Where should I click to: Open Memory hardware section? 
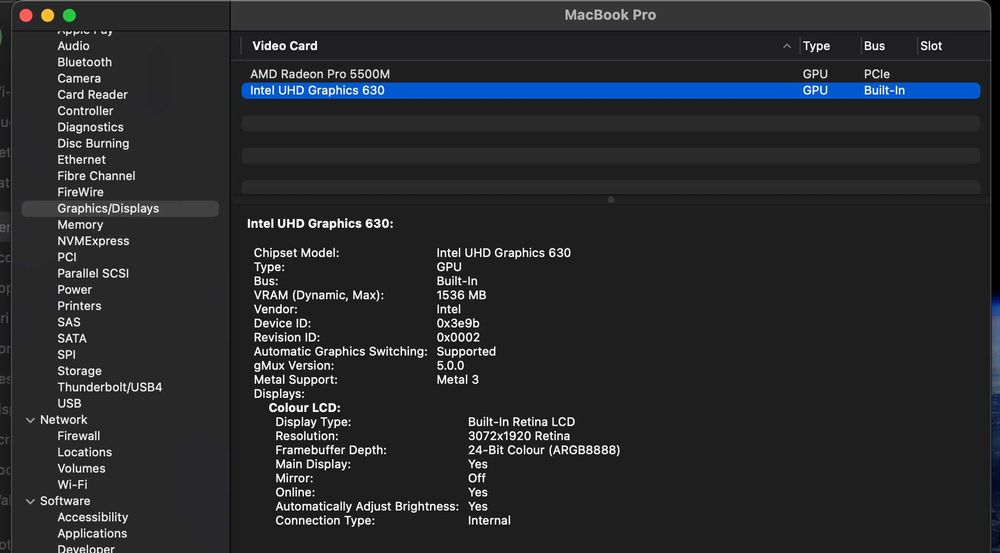click(x=80, y=225)
